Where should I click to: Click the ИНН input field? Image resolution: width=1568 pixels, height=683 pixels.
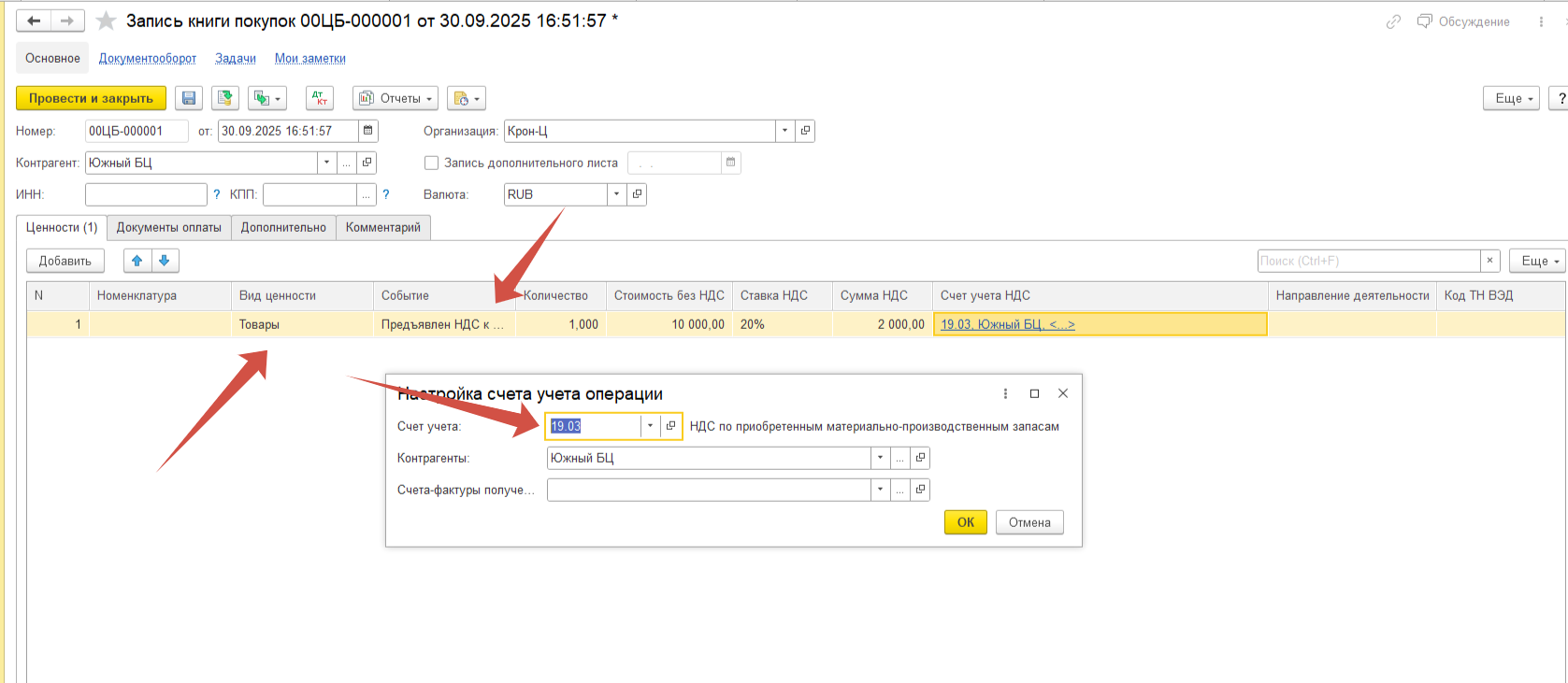146,194
